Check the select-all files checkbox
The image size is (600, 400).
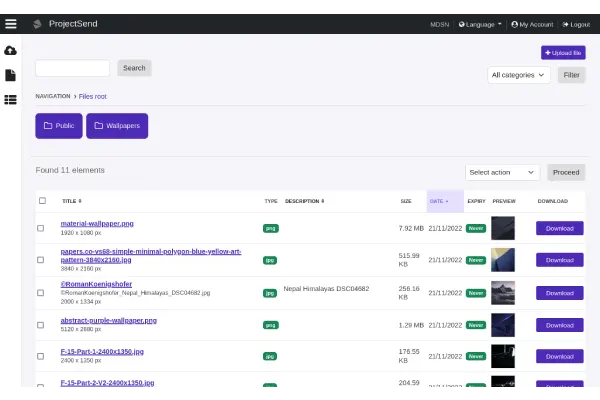(42, 201)
